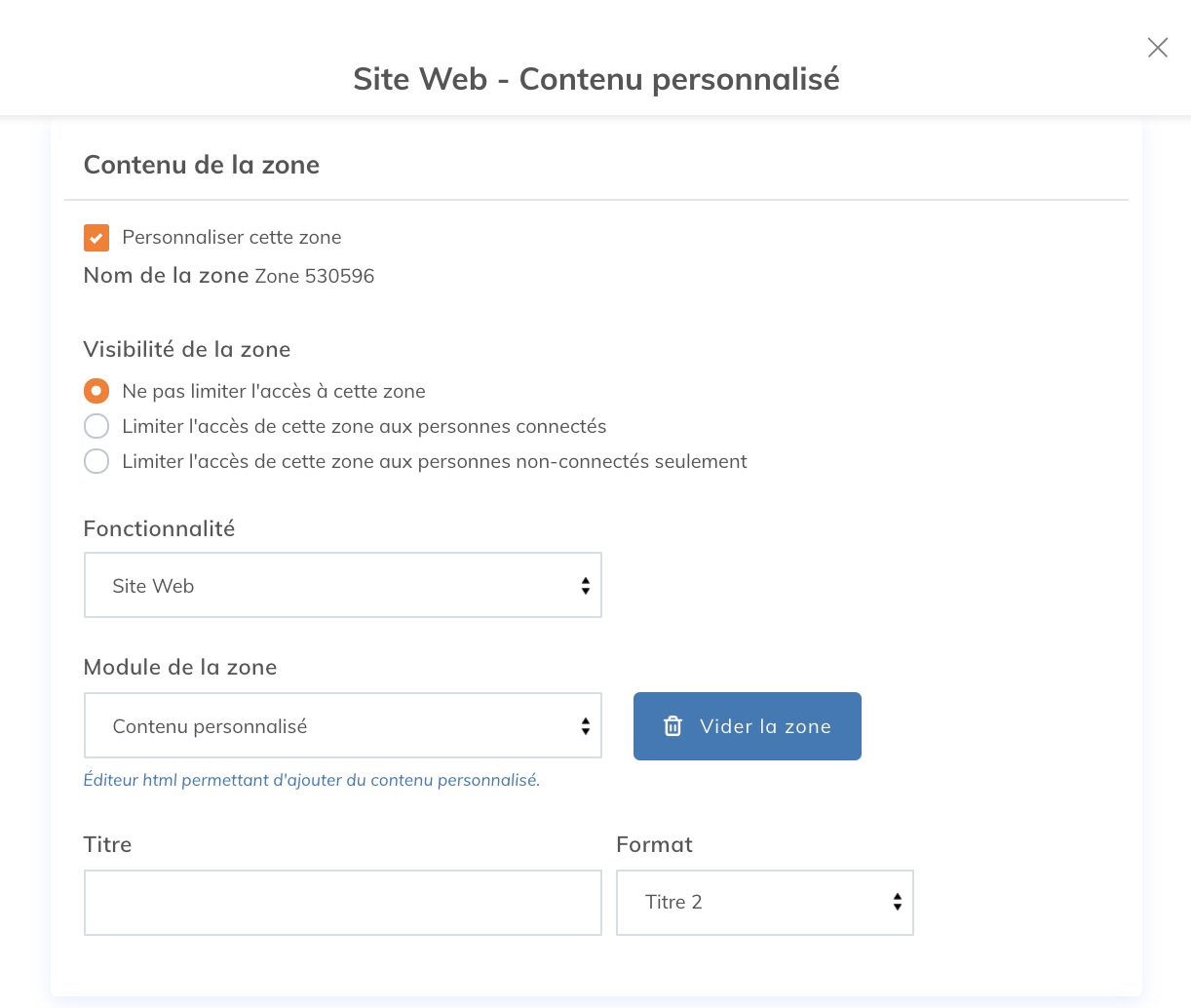Click into the Titre input field
This screenshot has width=1191, height=1008.
[x=342, y=902]
